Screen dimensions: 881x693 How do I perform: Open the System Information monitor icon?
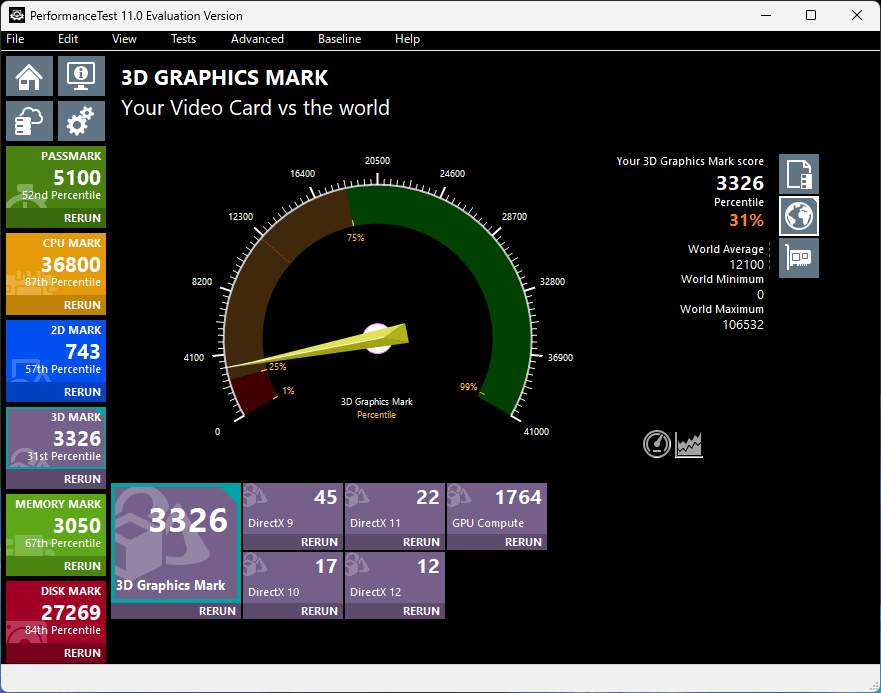click(x=81, y=76)
